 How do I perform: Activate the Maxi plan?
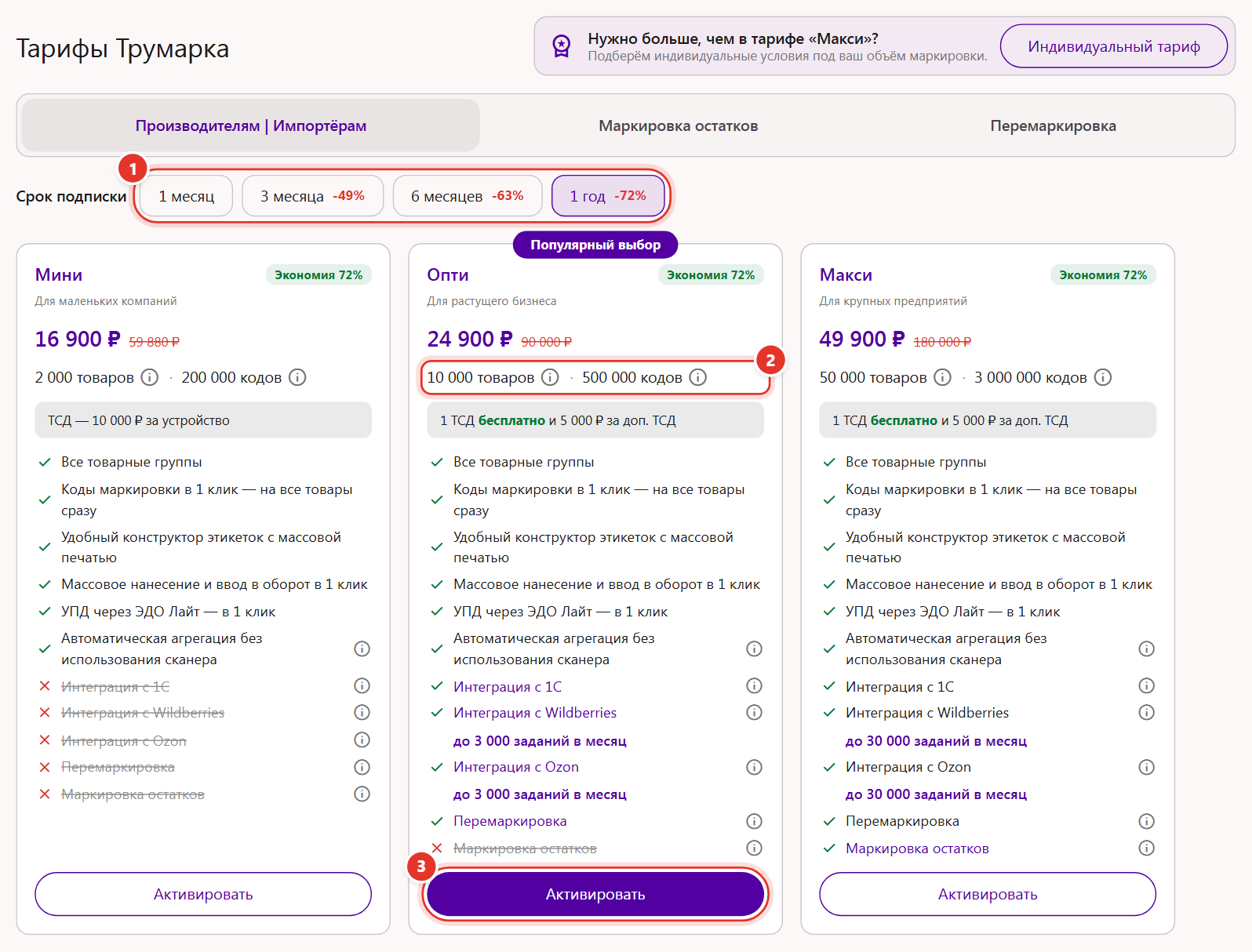tap(988, 894)
